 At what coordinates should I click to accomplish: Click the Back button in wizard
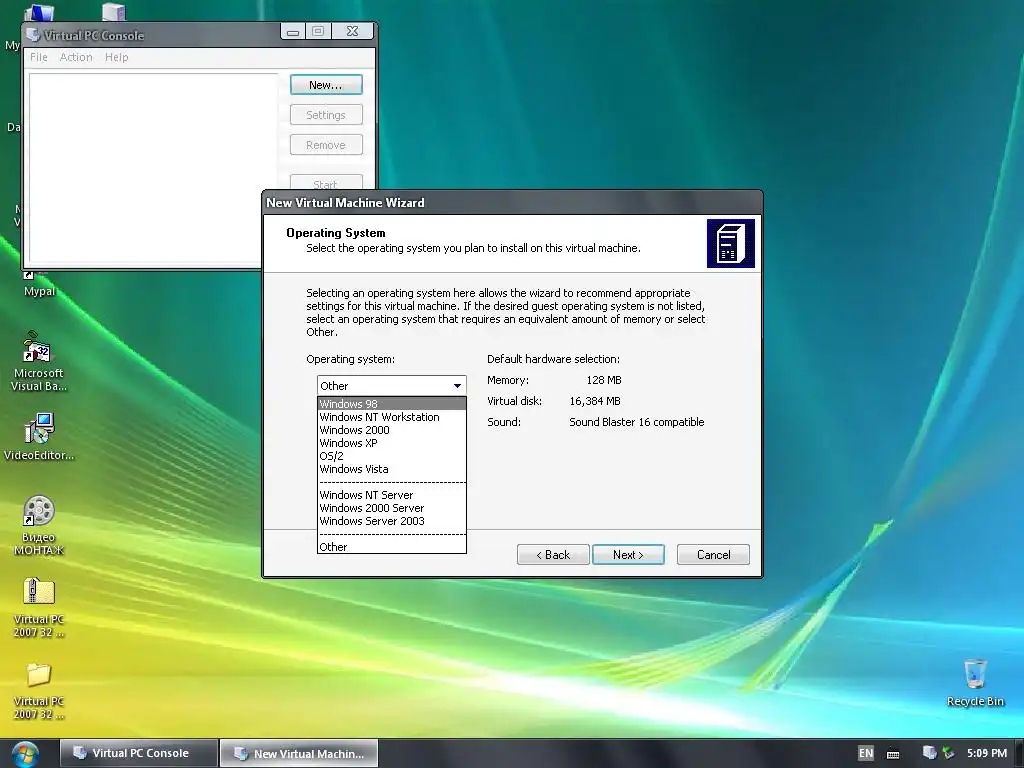553,554
